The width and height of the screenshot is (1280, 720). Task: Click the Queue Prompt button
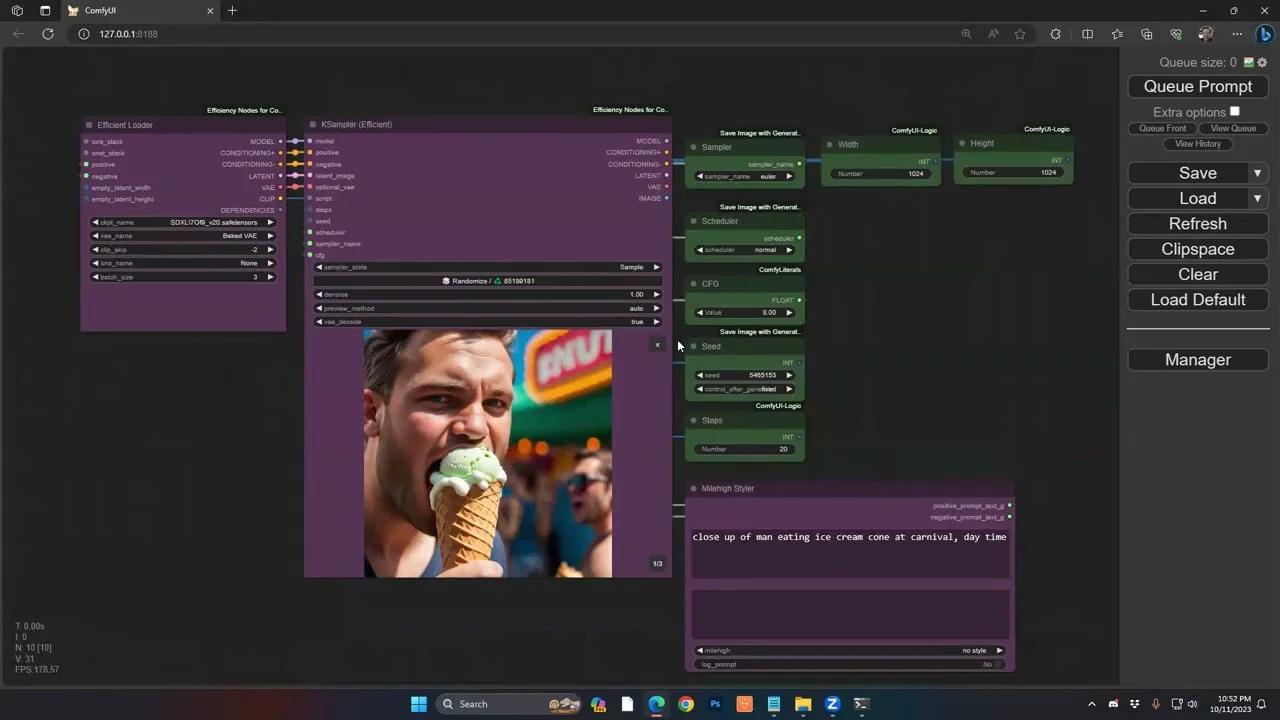click(x=1197, y=86)
